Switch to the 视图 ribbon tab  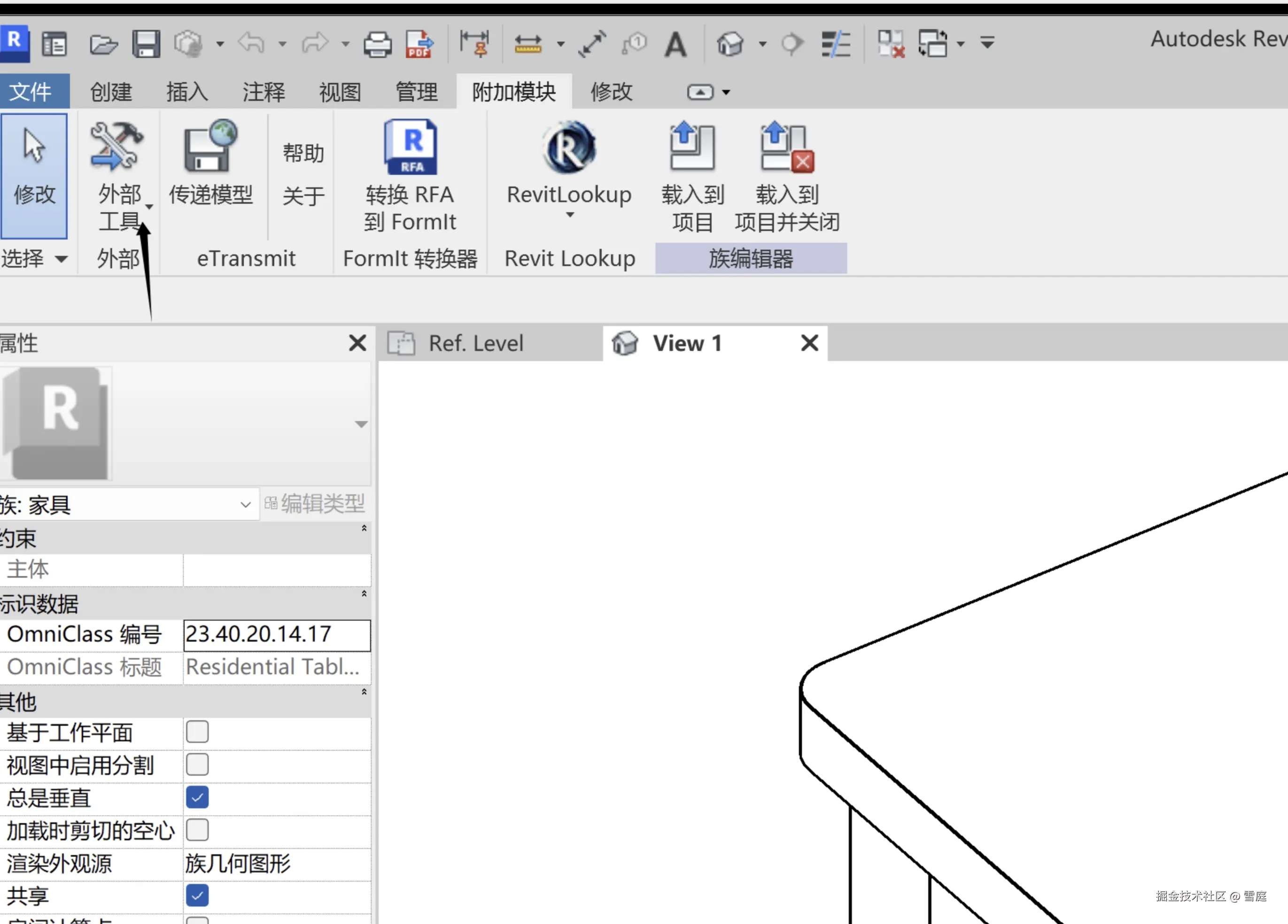tap(340, 92)
